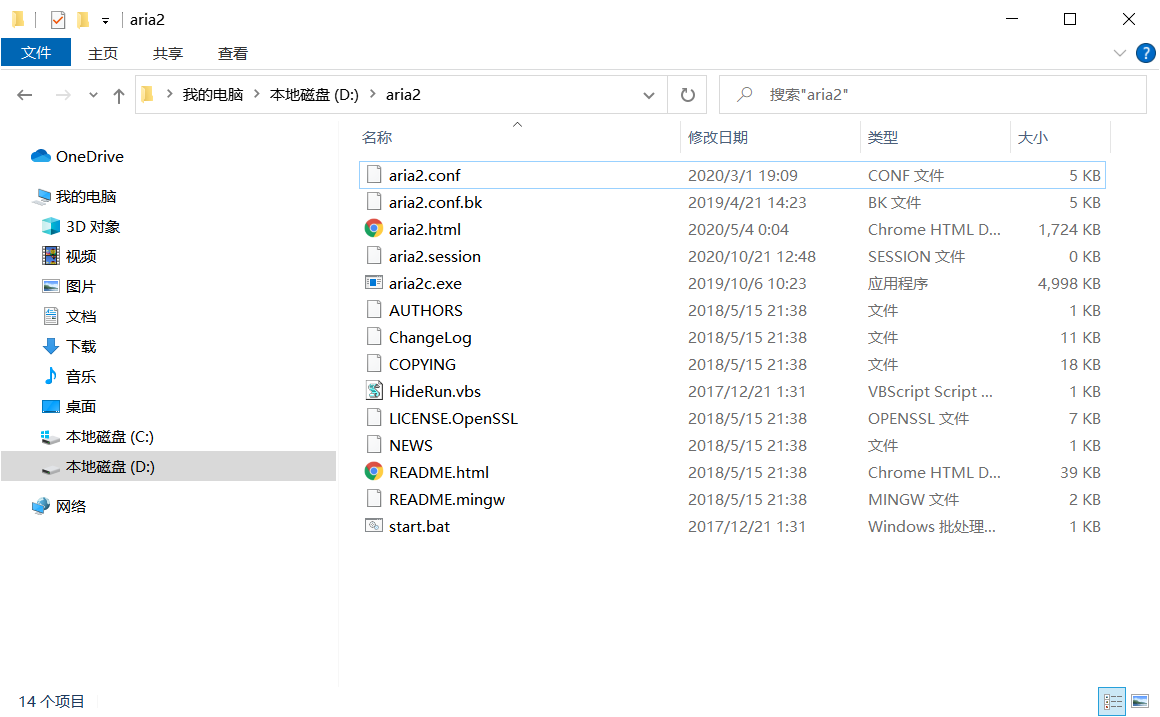Click the 下载 download arrow icon
Viewport: 1160px width, 717px height.
click(50, 346)
